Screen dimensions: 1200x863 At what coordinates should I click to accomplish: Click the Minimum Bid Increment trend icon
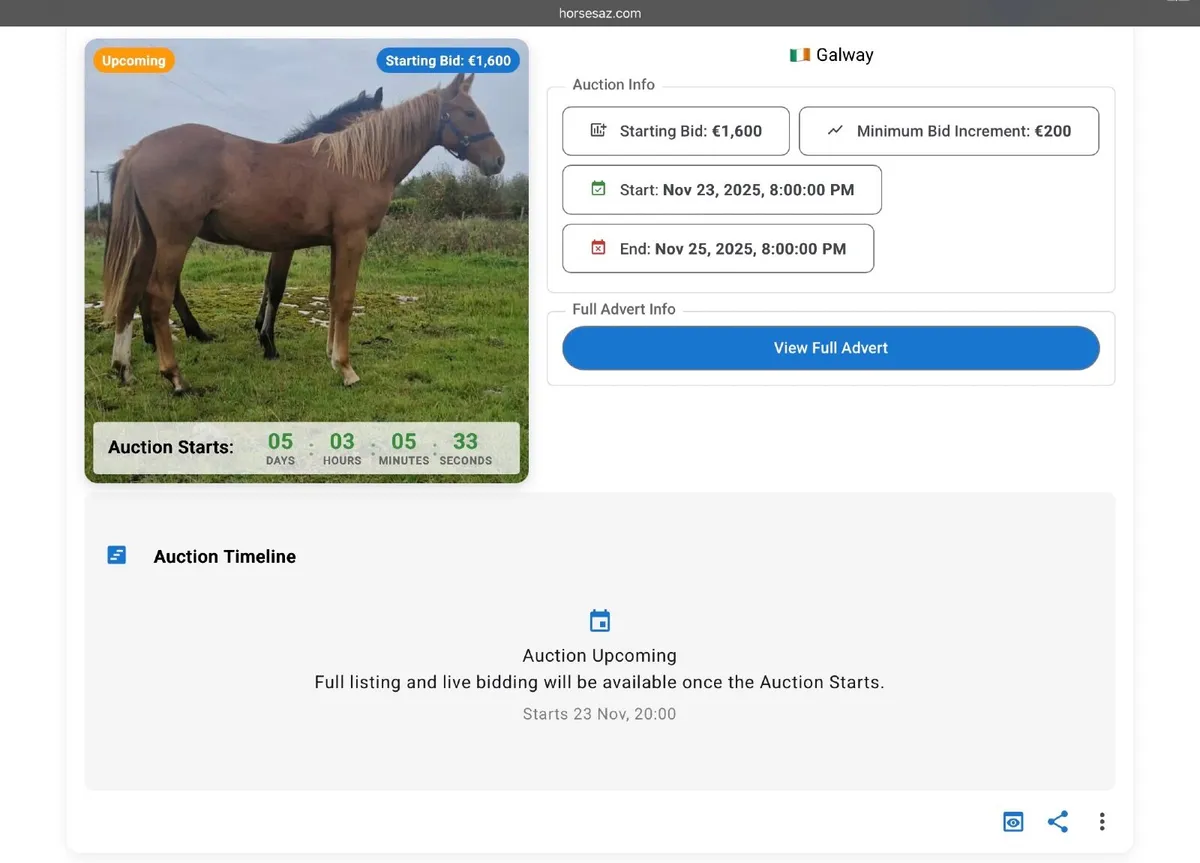[x=837, y=130]
